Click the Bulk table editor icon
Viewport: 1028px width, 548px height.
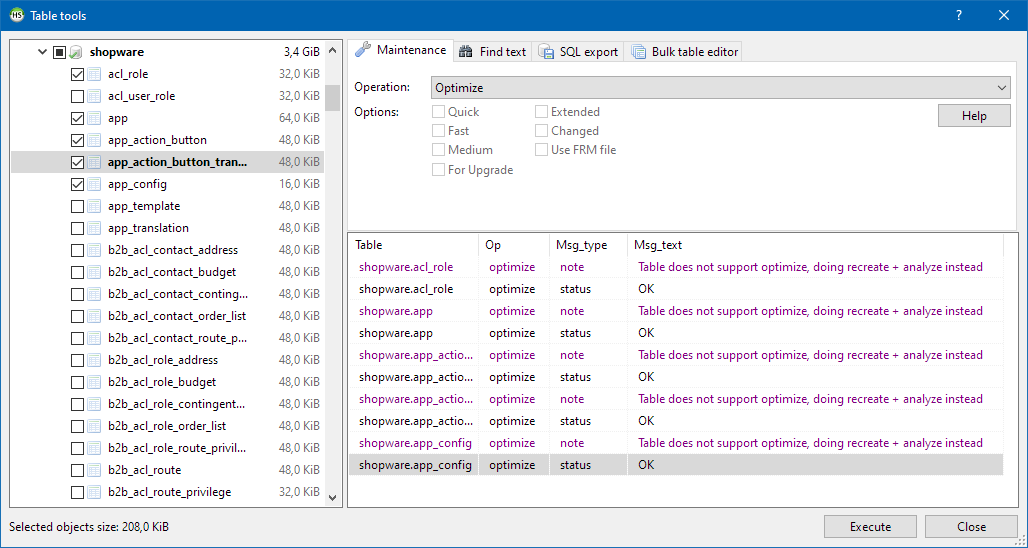coord(638,52)
